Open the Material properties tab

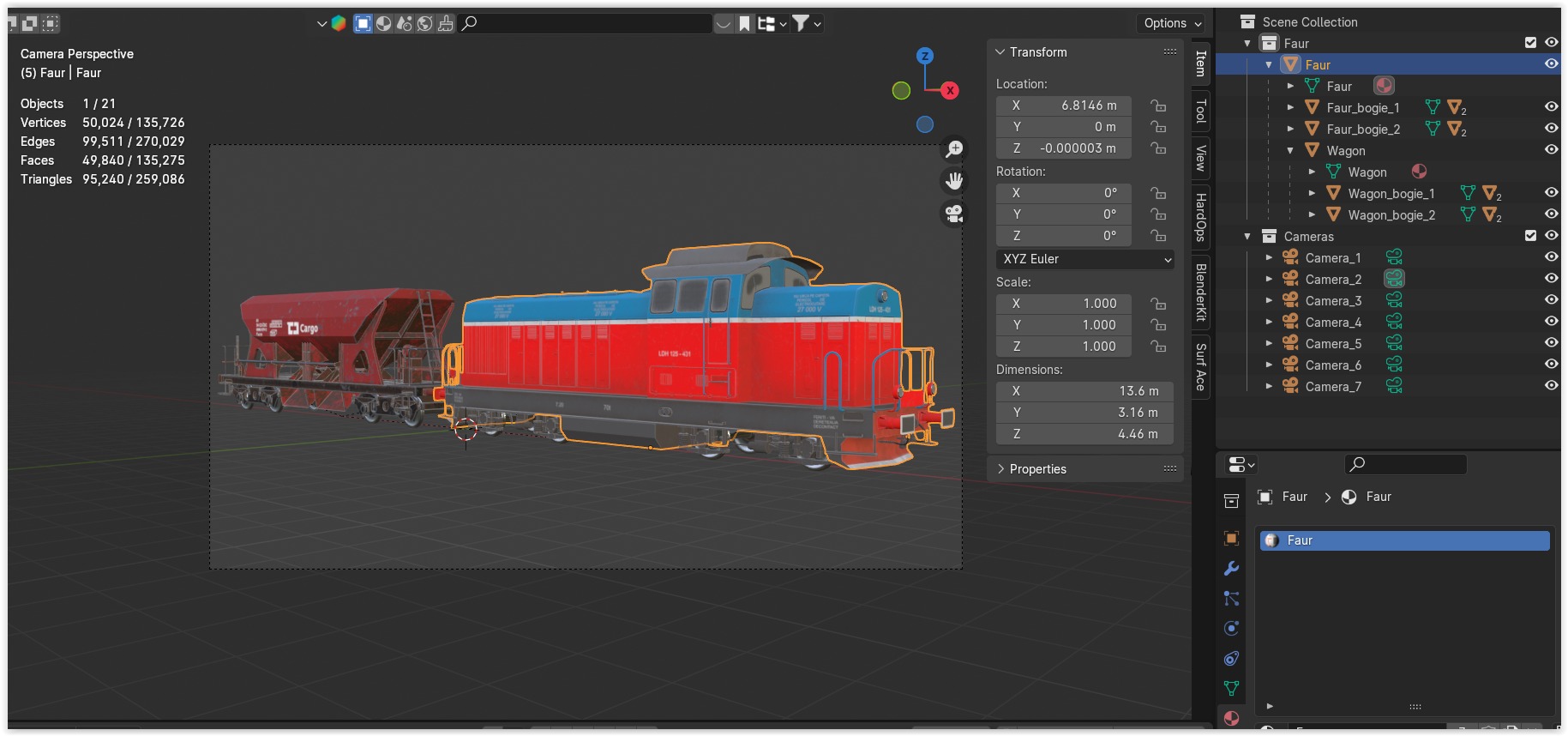pos(1231,718)
